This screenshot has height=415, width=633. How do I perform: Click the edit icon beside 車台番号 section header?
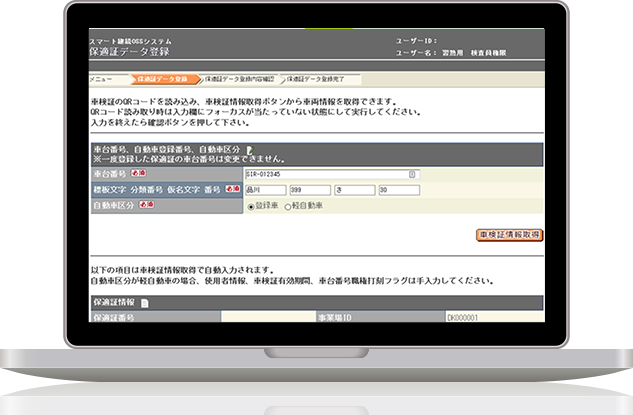[x=250, y=150]
